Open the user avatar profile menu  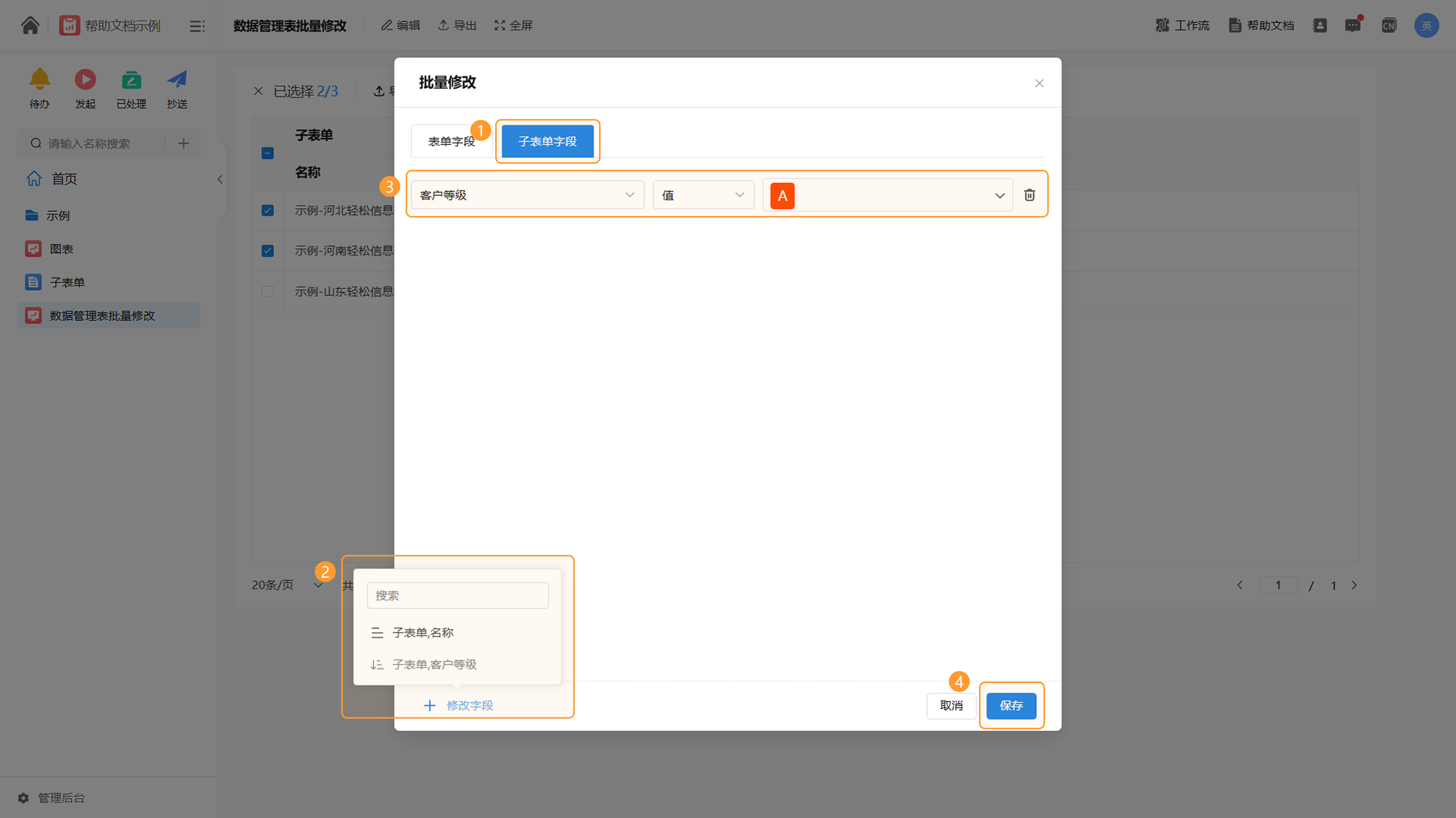point(1426,25)
